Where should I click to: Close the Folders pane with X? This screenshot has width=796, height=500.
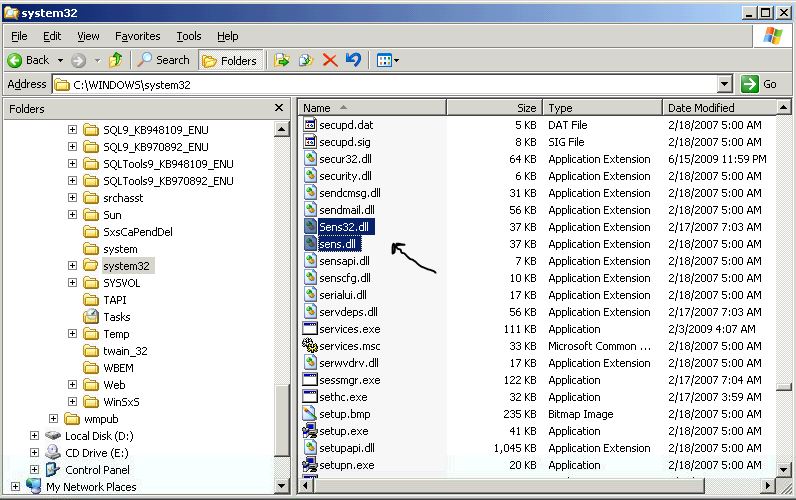279,108
